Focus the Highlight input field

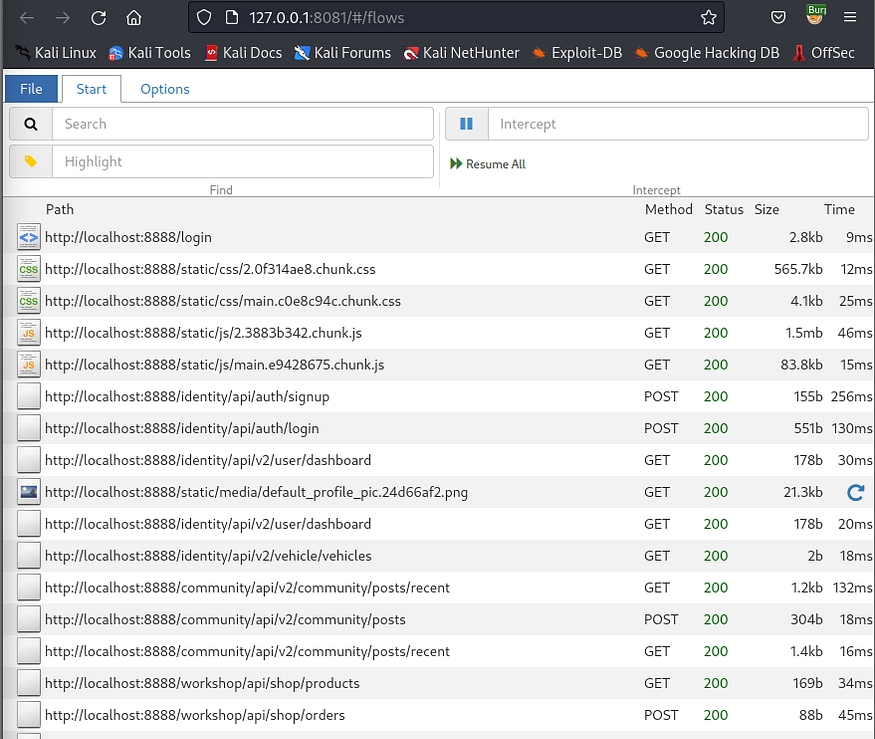coord(243,162)
